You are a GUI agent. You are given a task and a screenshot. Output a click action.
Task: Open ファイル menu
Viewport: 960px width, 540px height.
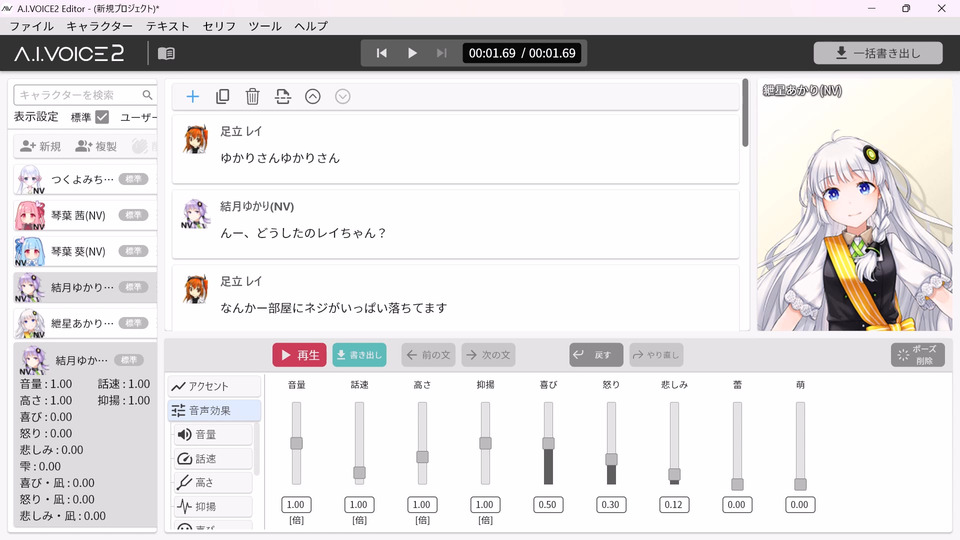pos(32,26)
